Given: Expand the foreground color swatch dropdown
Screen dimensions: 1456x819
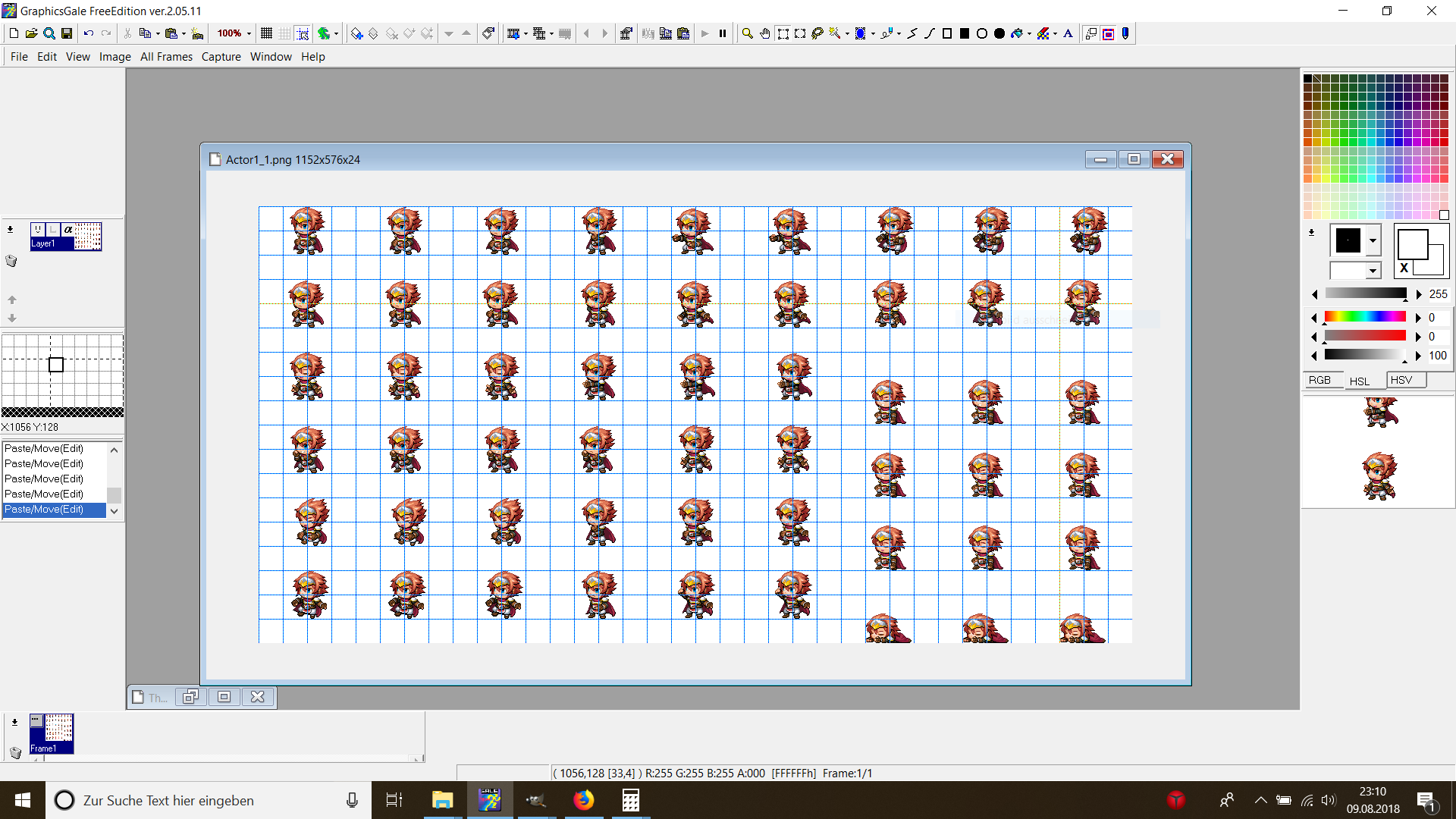Looking at the screenshot, I should [x=1373, y=241].
